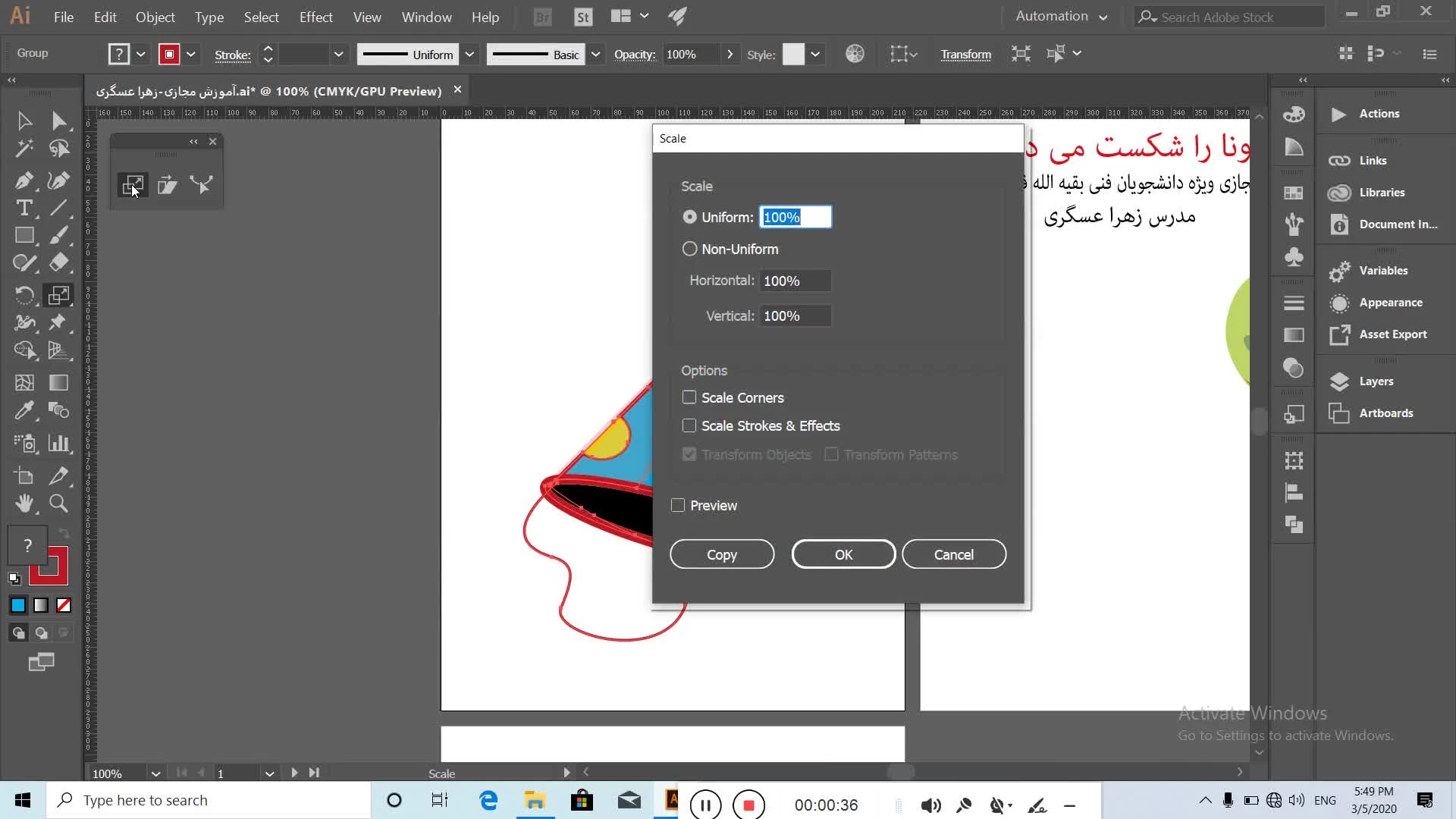Expand the Stroke weight dropdown
Screen dimensions: 1456x819
[338, 55]
